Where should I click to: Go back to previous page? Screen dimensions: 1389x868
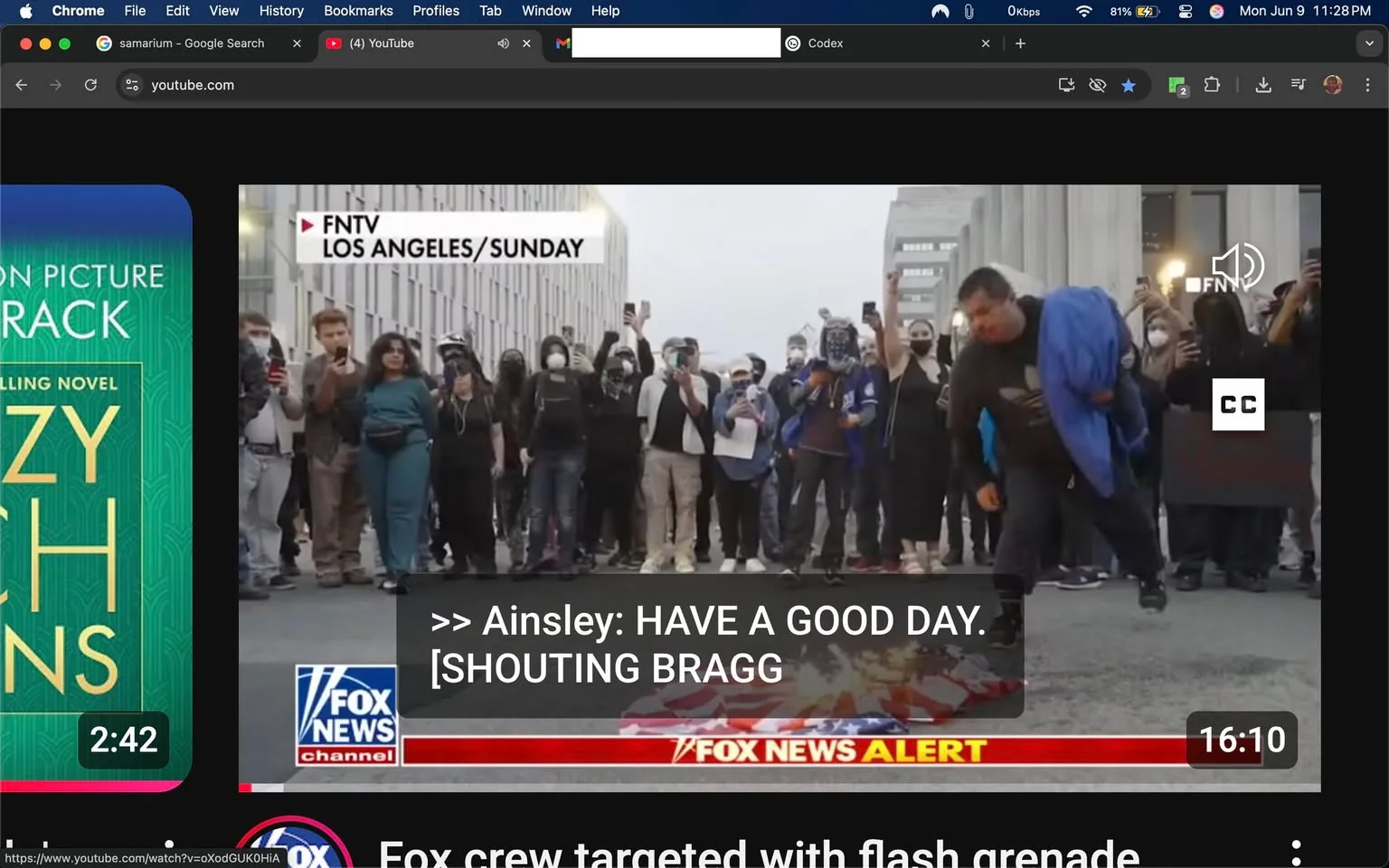(22, 85)
